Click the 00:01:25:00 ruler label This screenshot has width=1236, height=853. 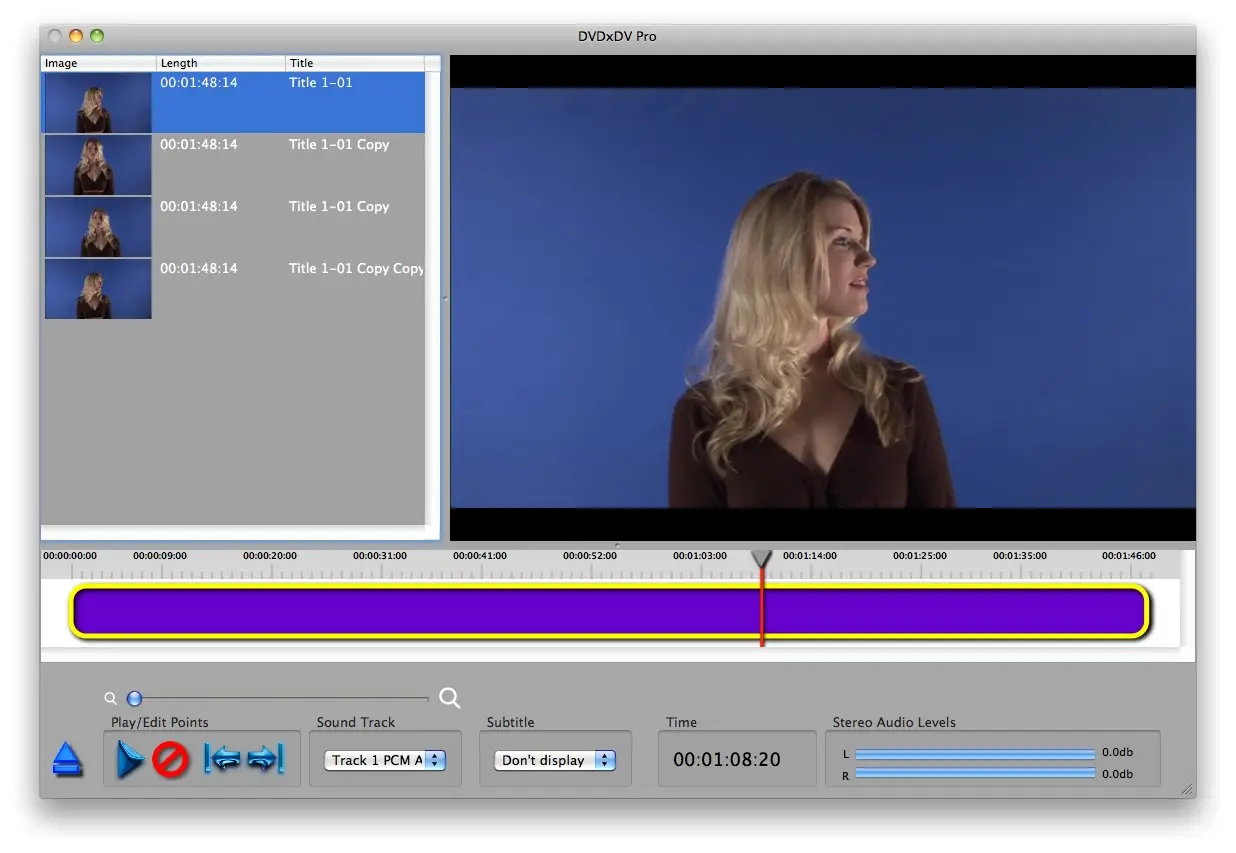pyautogui.click(x=920, y=556)
